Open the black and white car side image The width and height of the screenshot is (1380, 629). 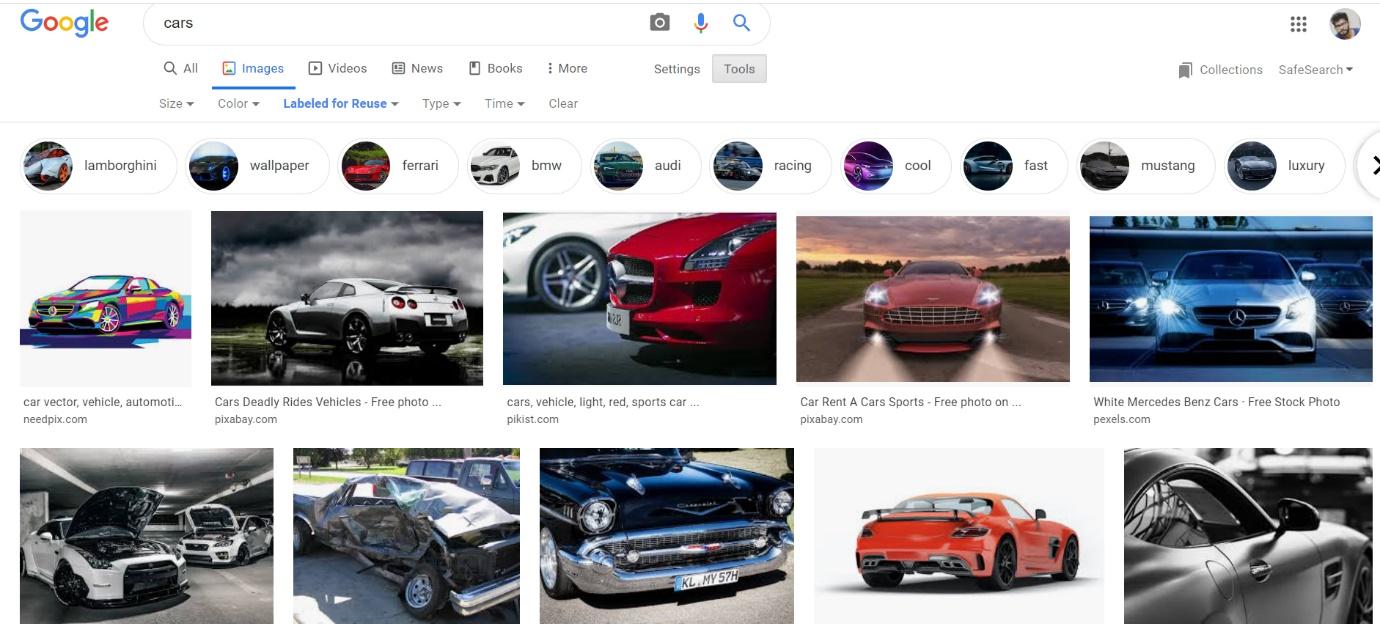point(1248,536)
